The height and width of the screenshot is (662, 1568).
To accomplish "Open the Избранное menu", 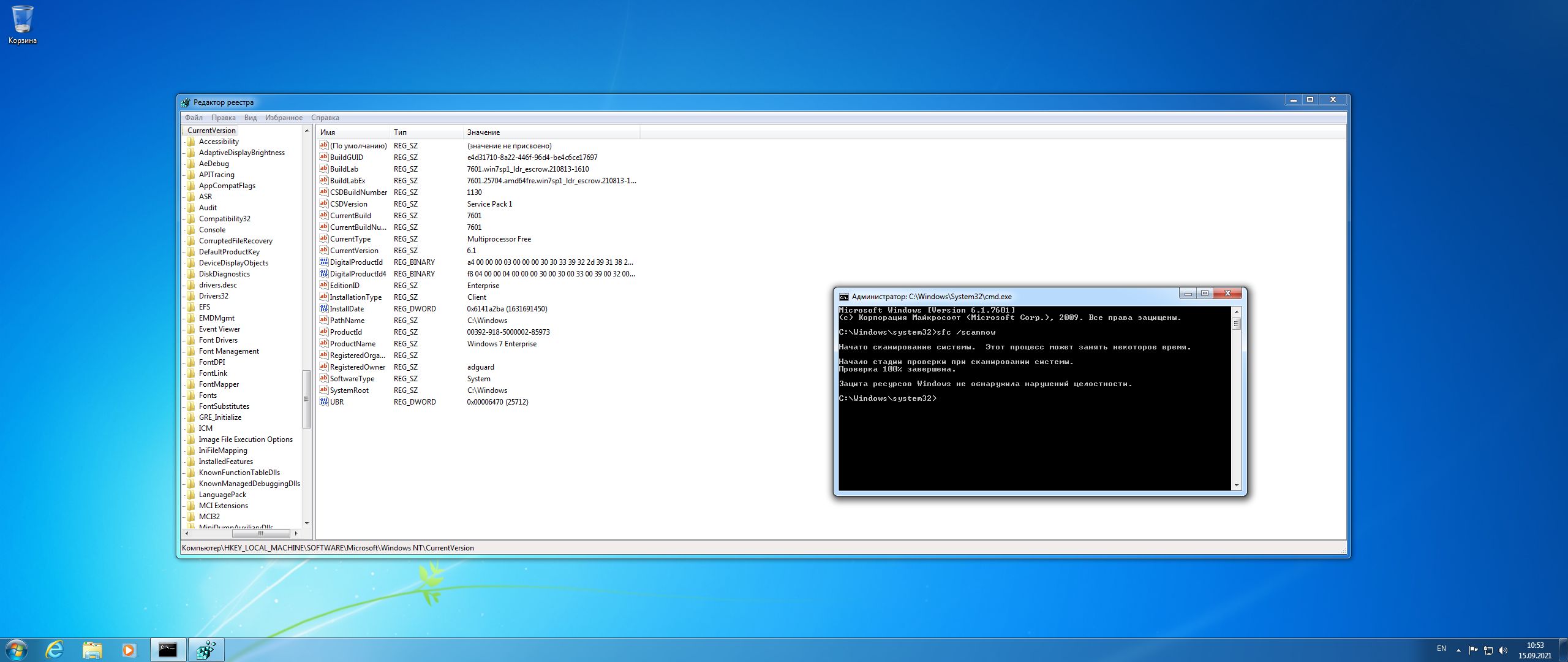I will click(284, 118).
